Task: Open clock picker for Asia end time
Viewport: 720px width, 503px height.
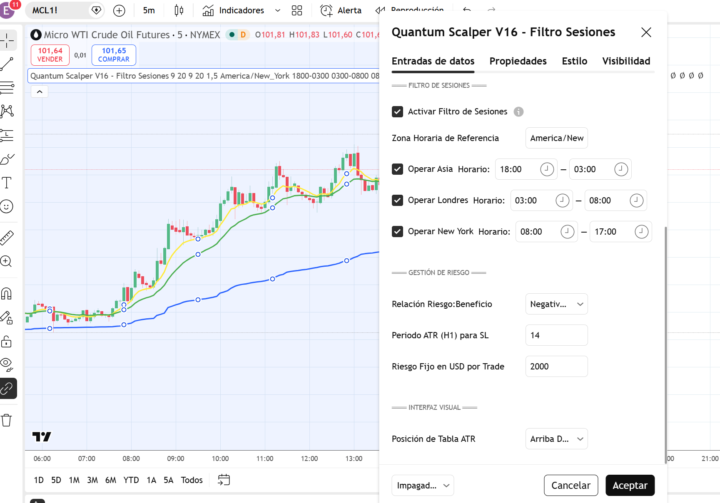Action: click(621, 169)
